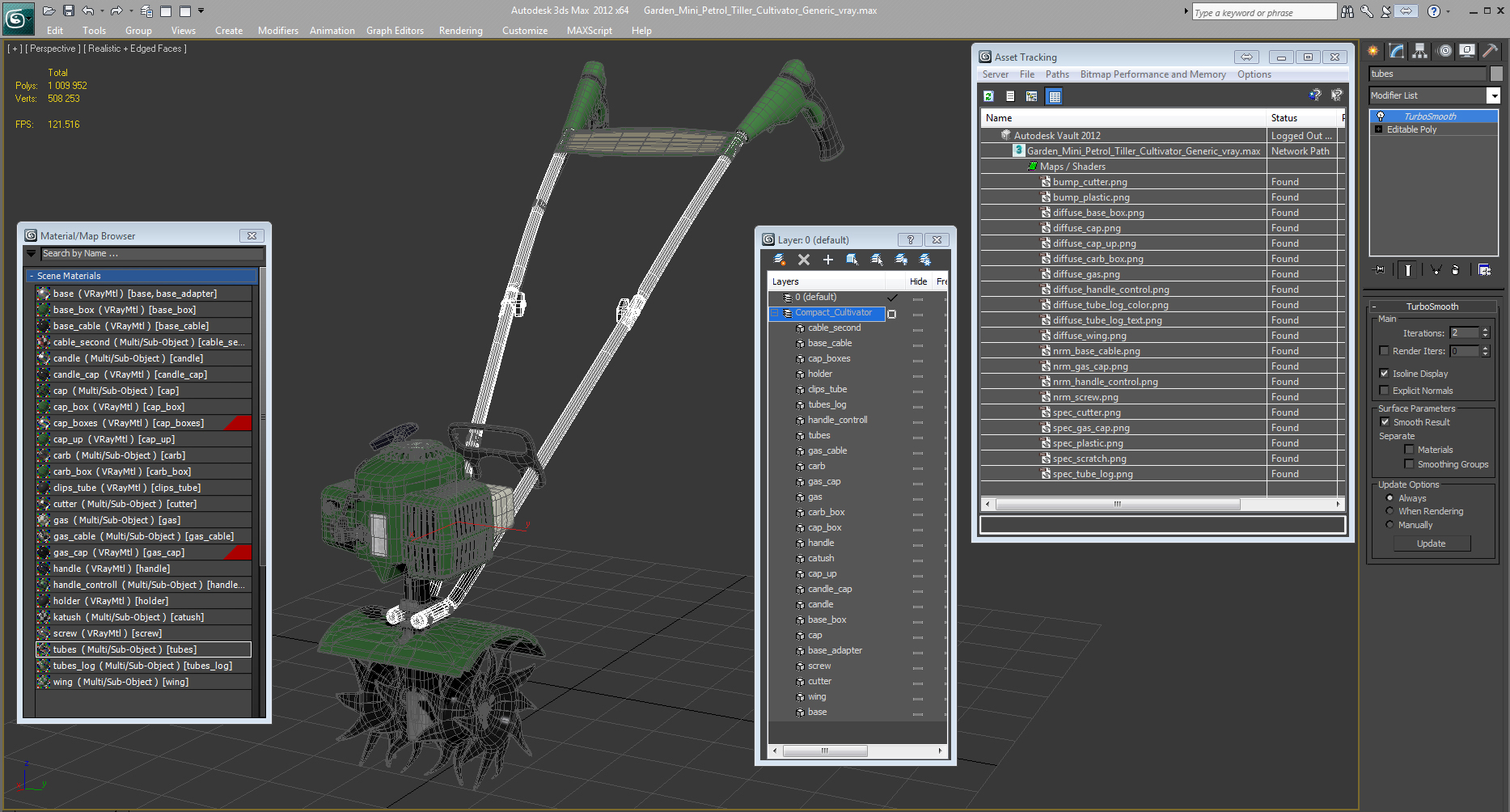Click the keyword search field in title bar
Screen dimensions: 1510x812
click(1263, 12)
